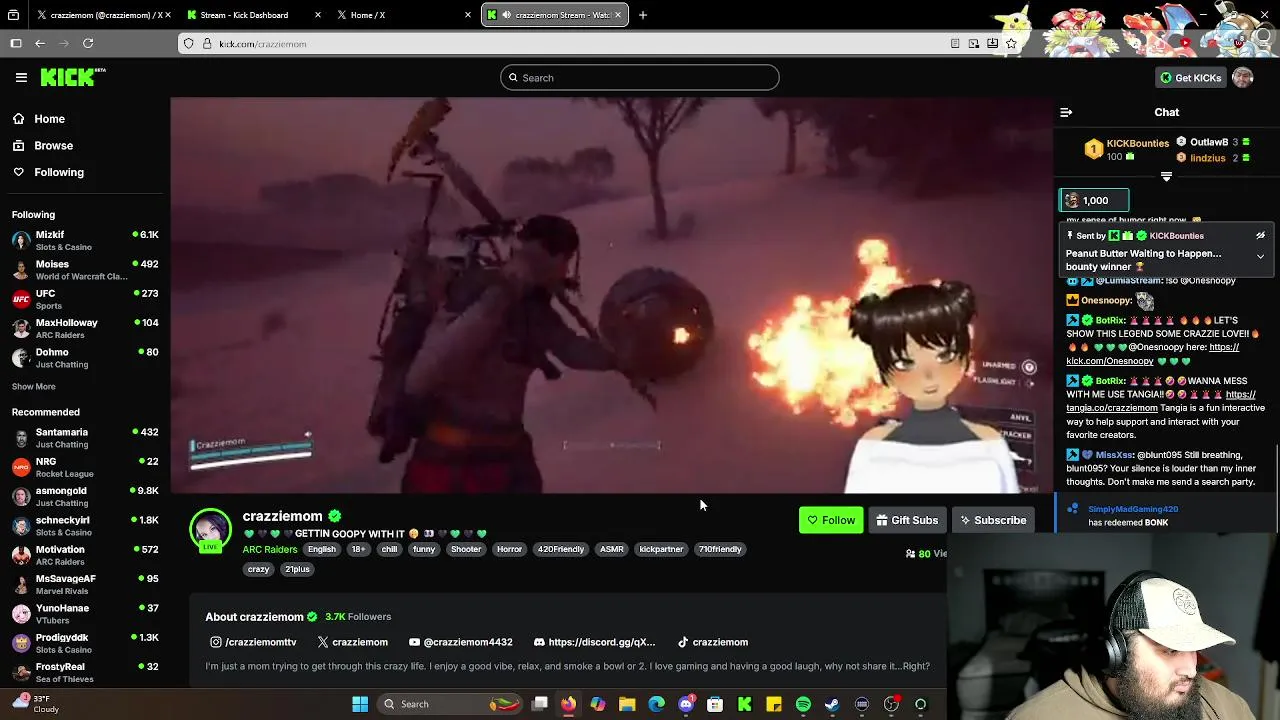Open Steam from the taskbar

(832, 704)
